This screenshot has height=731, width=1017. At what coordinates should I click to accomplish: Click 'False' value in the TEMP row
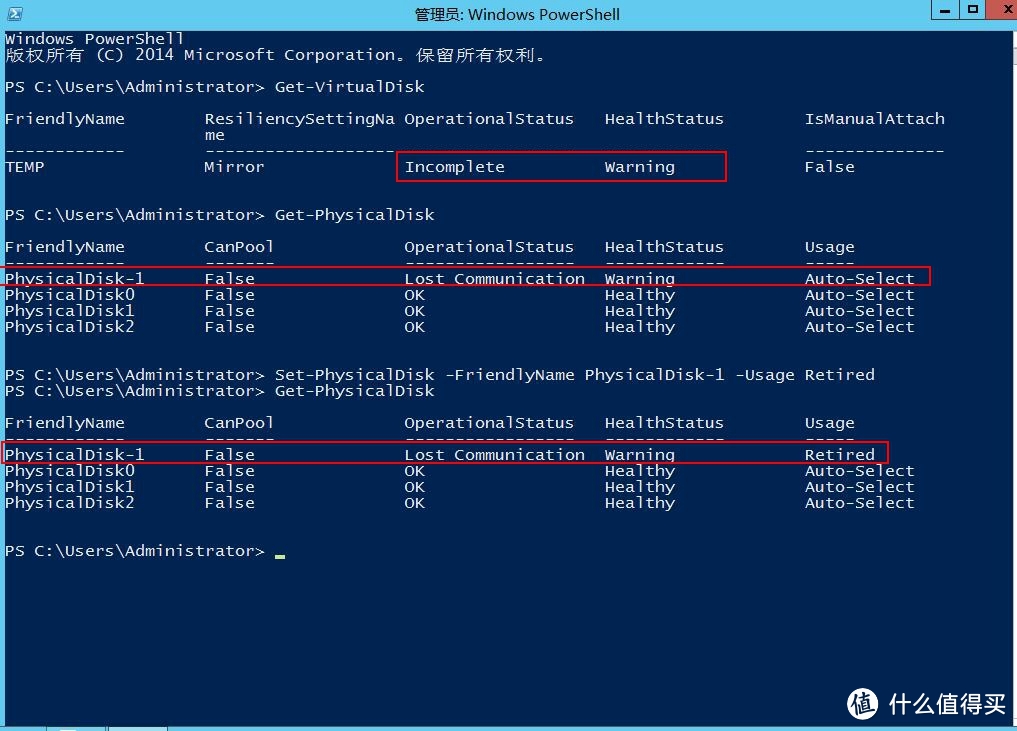(x=829, y=167)
